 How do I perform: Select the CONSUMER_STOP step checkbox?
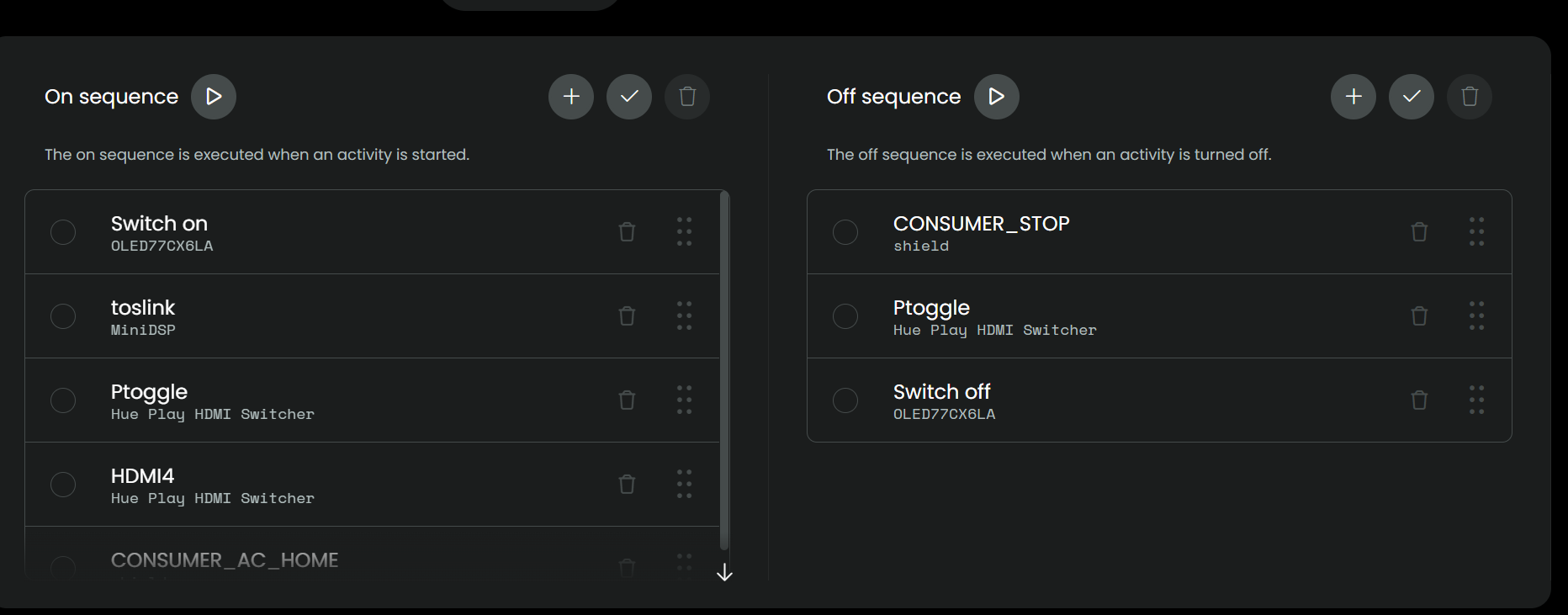[845, 232]
